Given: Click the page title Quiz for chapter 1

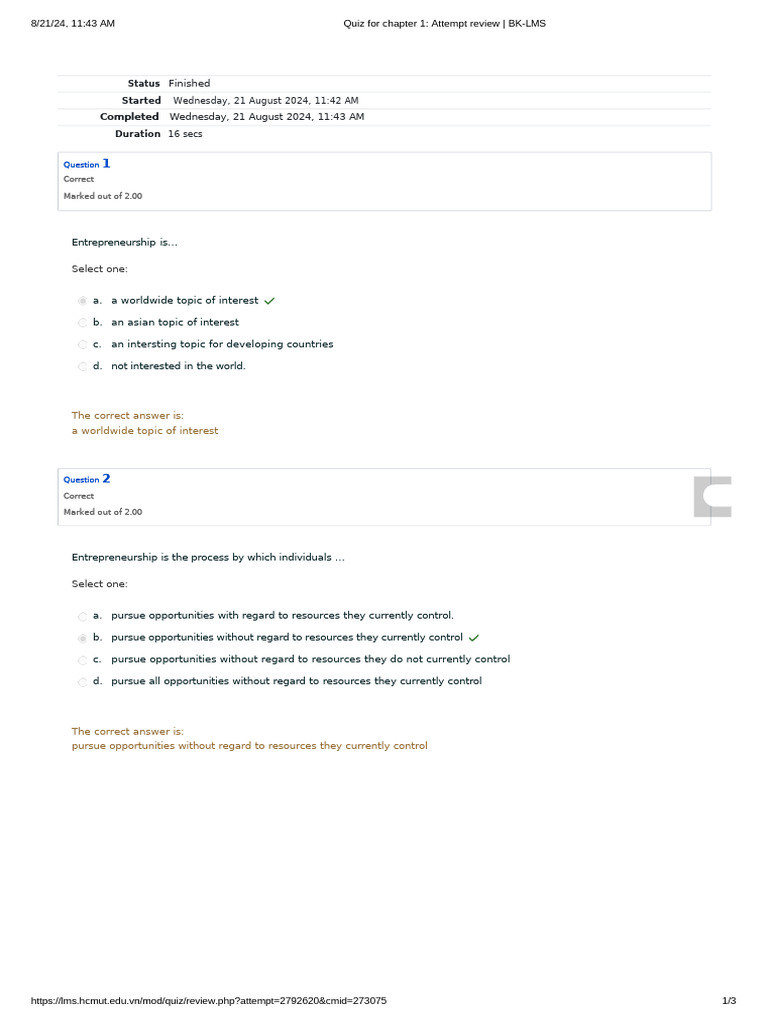Looking at the screenshot, I should pyautogui.click(x=444, y=23).
